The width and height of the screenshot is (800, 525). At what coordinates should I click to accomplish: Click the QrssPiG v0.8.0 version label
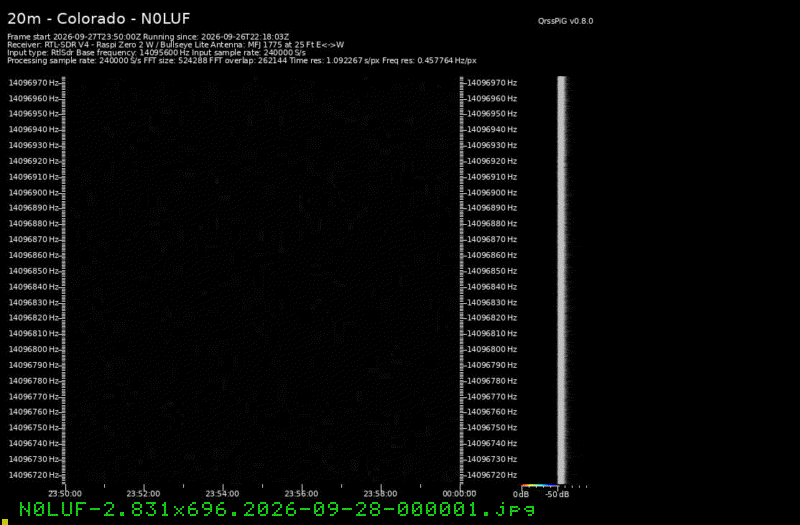tap(565, 21)
